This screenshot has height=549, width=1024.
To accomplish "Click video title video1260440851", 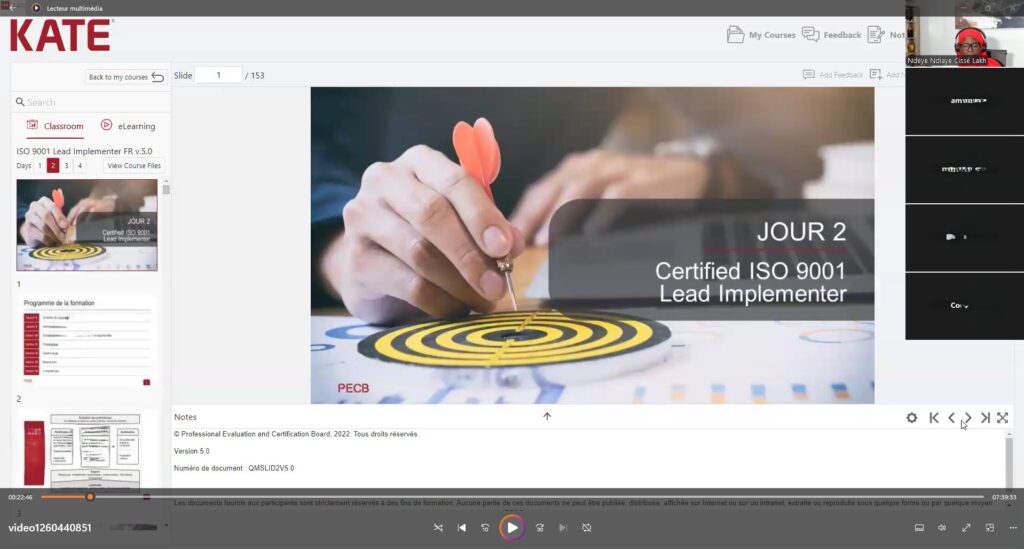I will [x=50, y=527].
